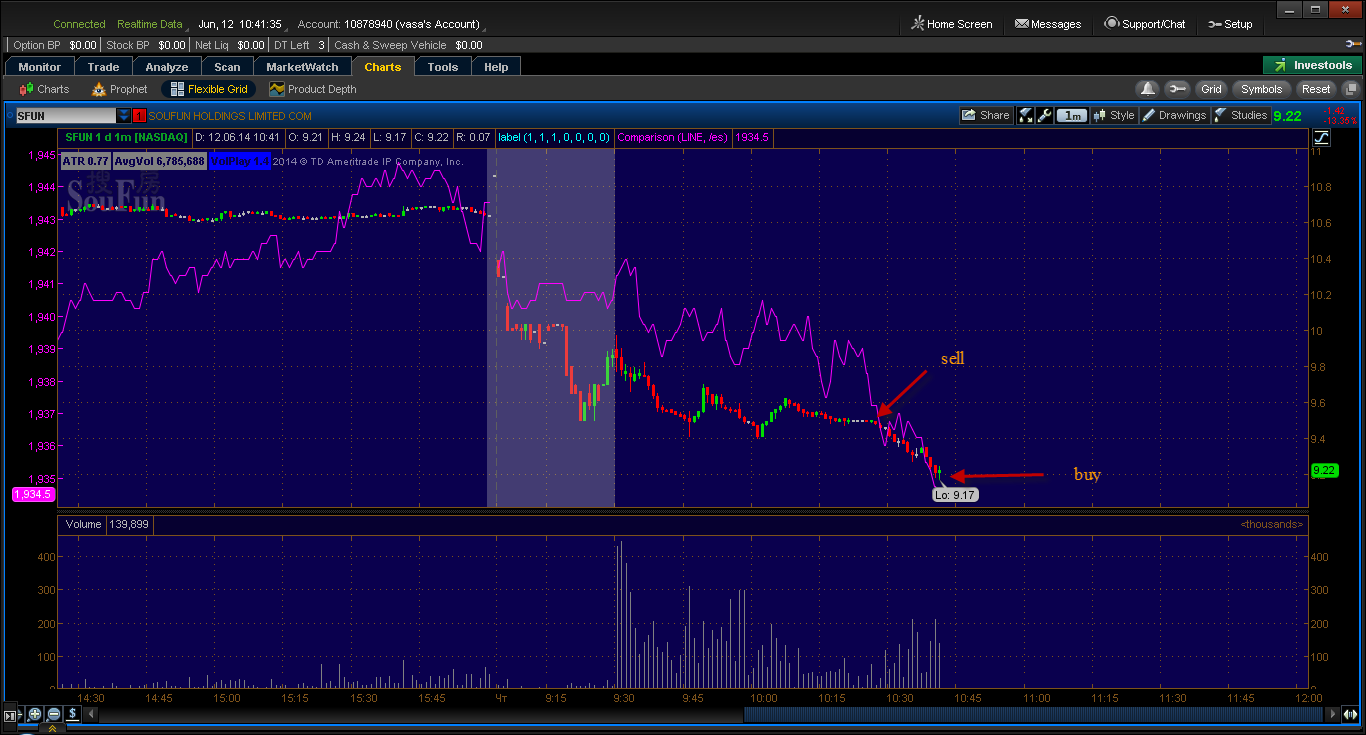The image size is (1366, 735).
Task: Click the time axis scroll right arrow
Action: (1332, 714)
